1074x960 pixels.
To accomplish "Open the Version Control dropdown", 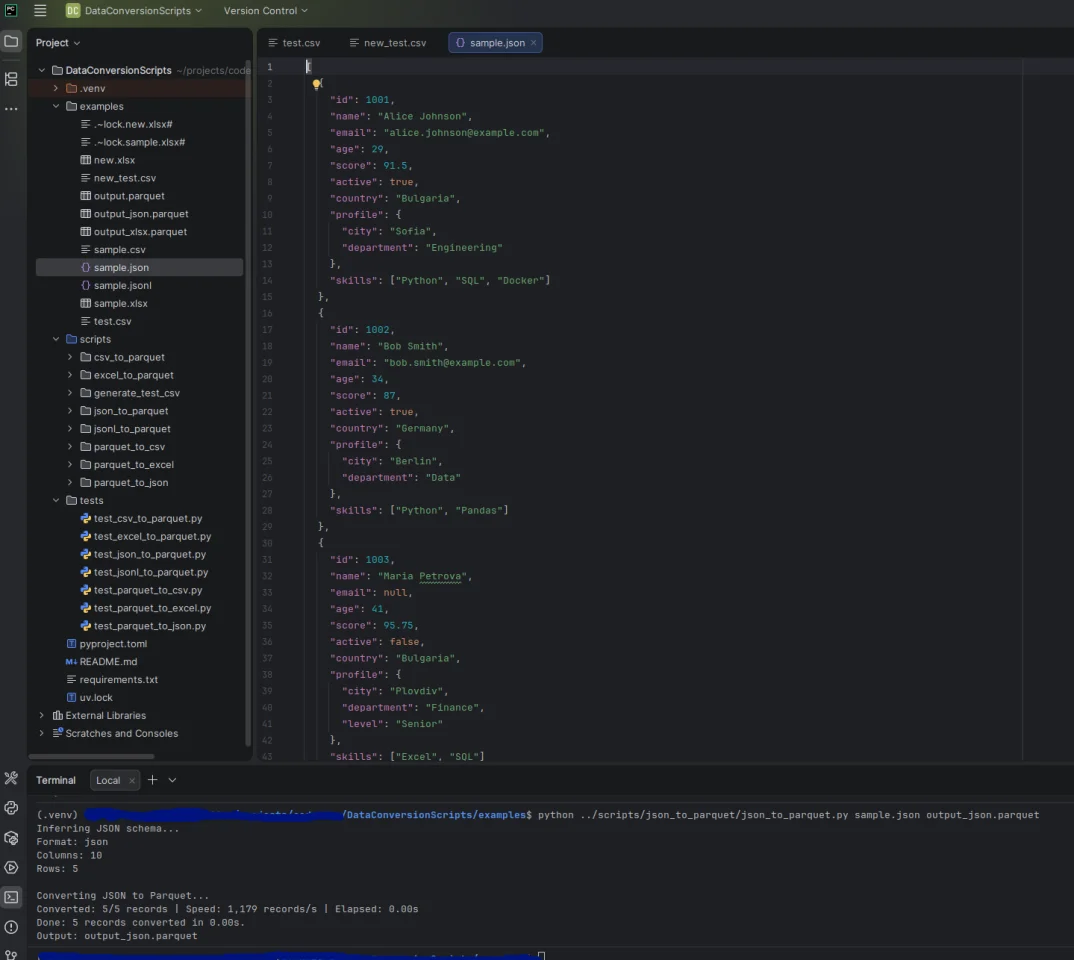I will tap(266, 10).
